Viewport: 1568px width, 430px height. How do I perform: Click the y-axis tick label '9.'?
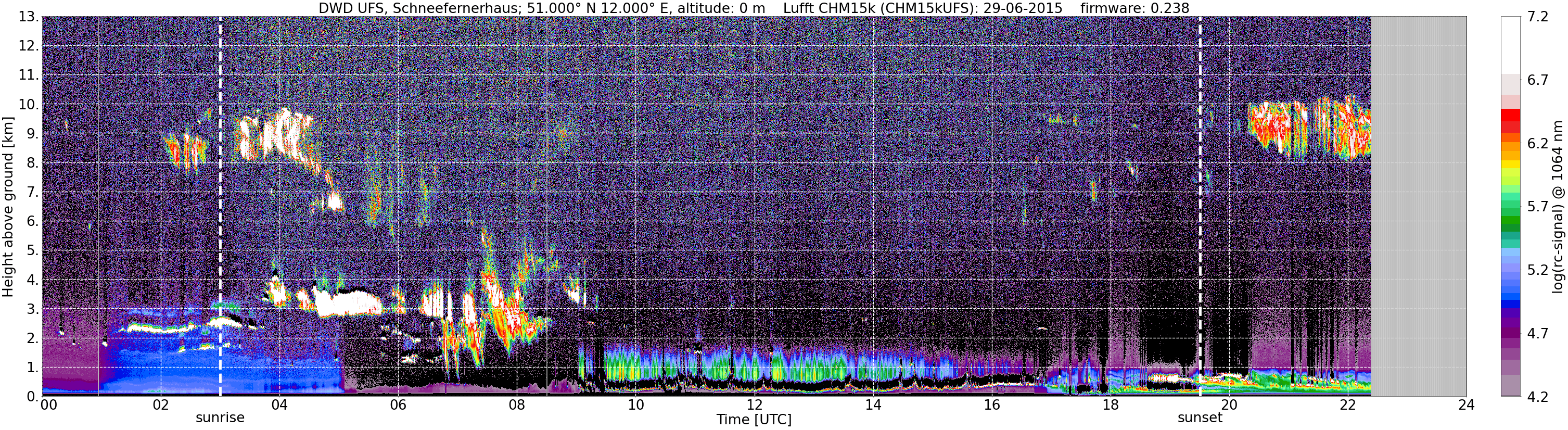33,134
